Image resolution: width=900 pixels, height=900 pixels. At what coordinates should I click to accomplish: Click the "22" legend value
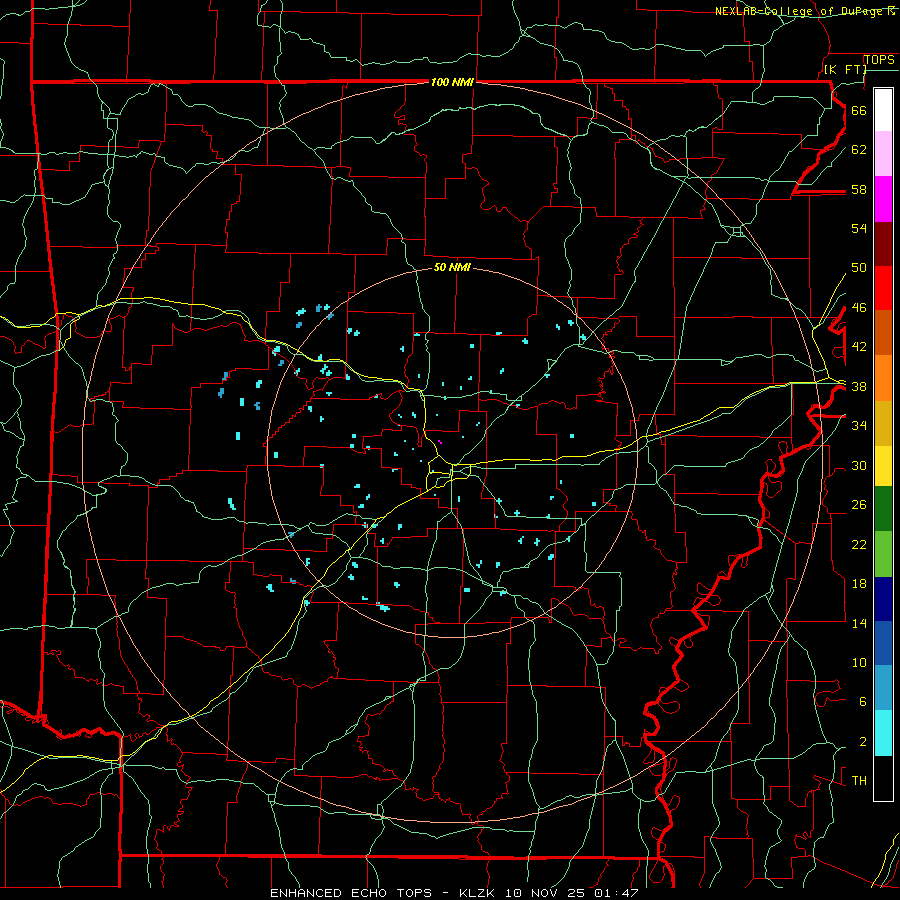coord(859,544)
